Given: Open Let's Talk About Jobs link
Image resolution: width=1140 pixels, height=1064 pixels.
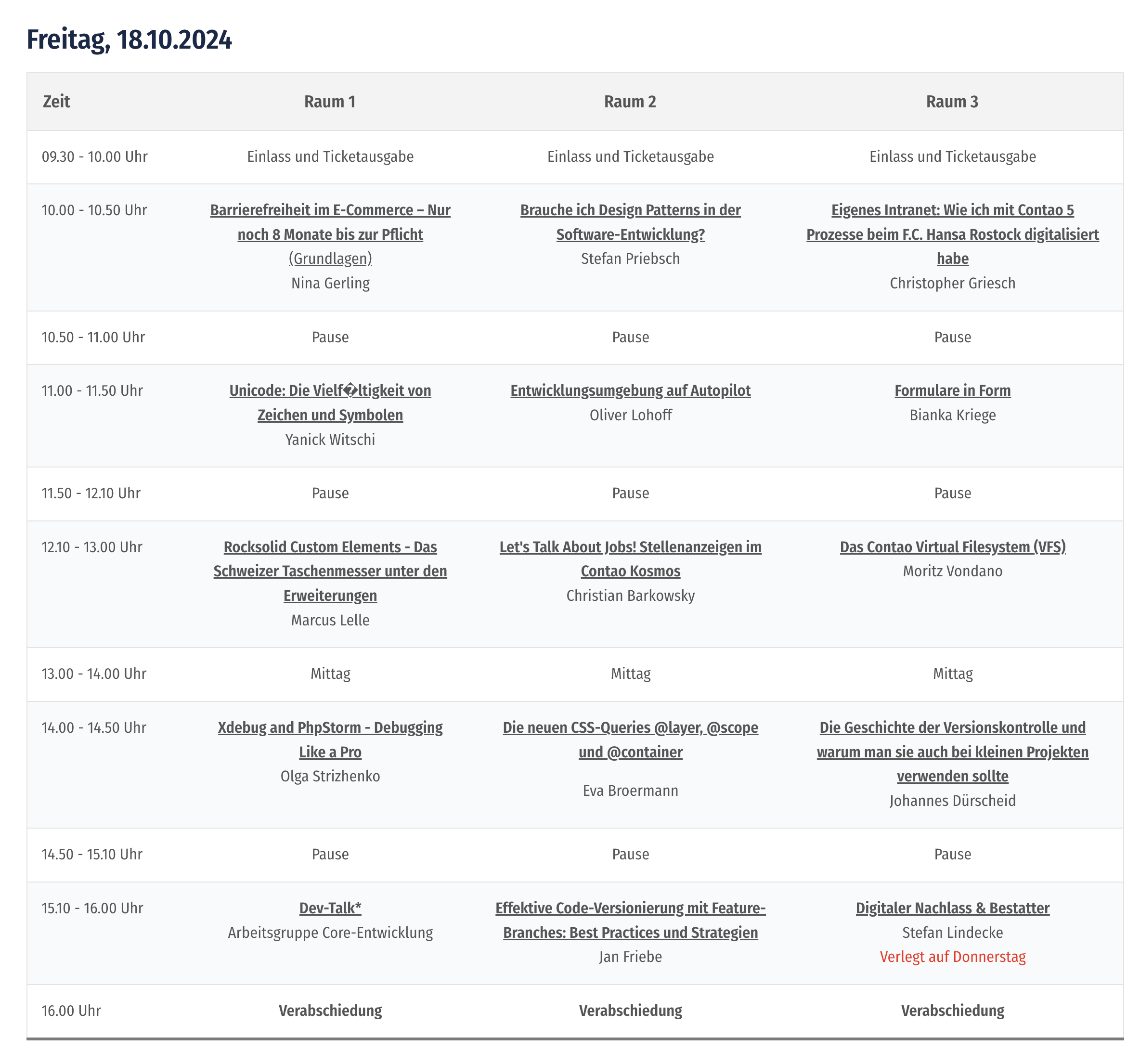Looking at the screenshot, I should click(x=630, y=559).
